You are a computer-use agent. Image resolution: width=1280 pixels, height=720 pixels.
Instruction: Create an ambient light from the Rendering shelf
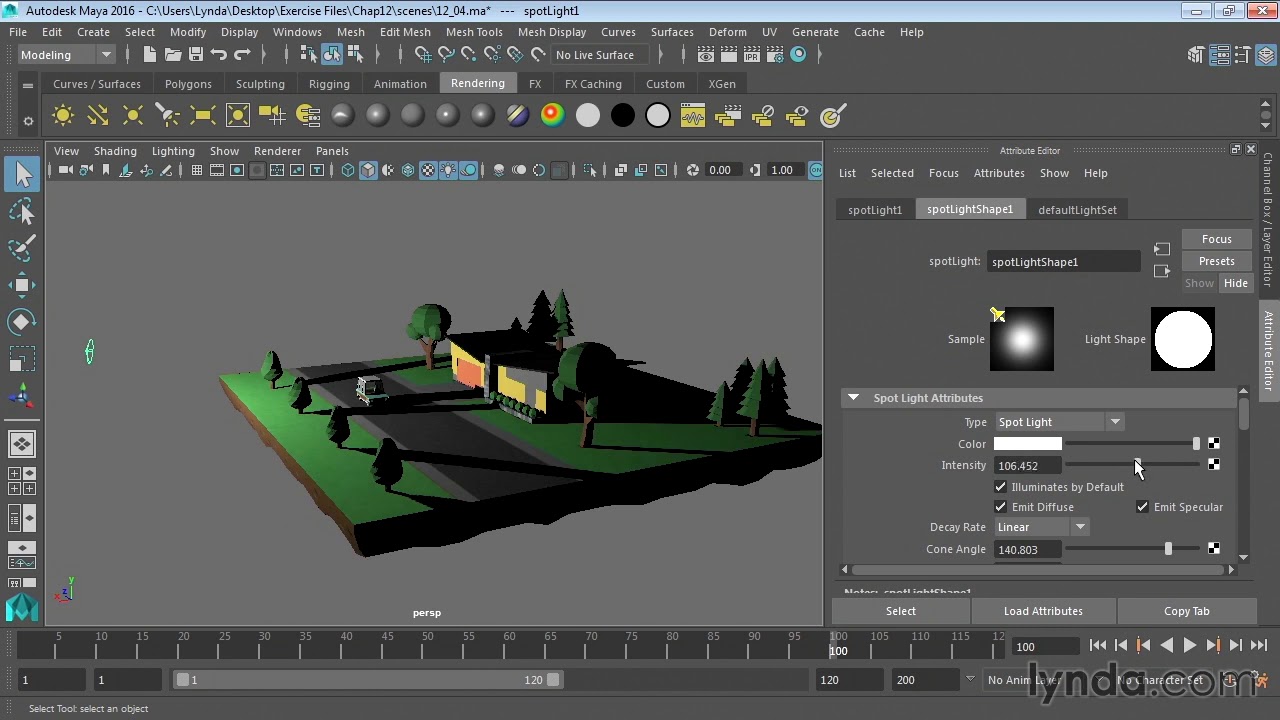[x=63, y=116]
